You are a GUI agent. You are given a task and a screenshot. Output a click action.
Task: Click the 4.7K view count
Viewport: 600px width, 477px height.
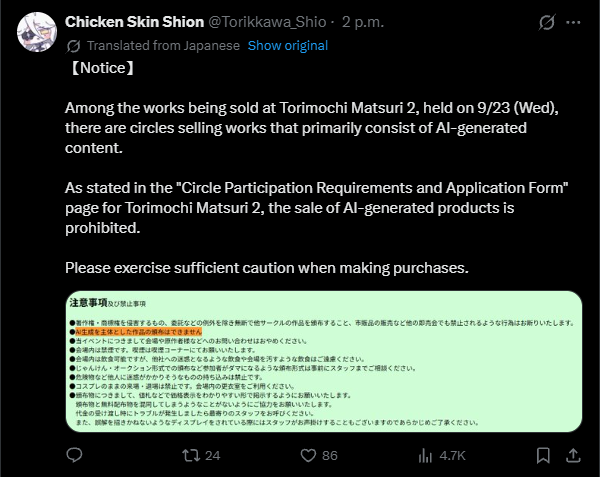452,456
